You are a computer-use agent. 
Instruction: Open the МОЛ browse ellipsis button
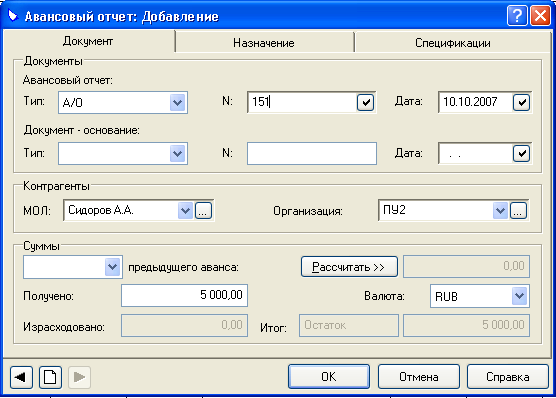(x=203, y=210)
